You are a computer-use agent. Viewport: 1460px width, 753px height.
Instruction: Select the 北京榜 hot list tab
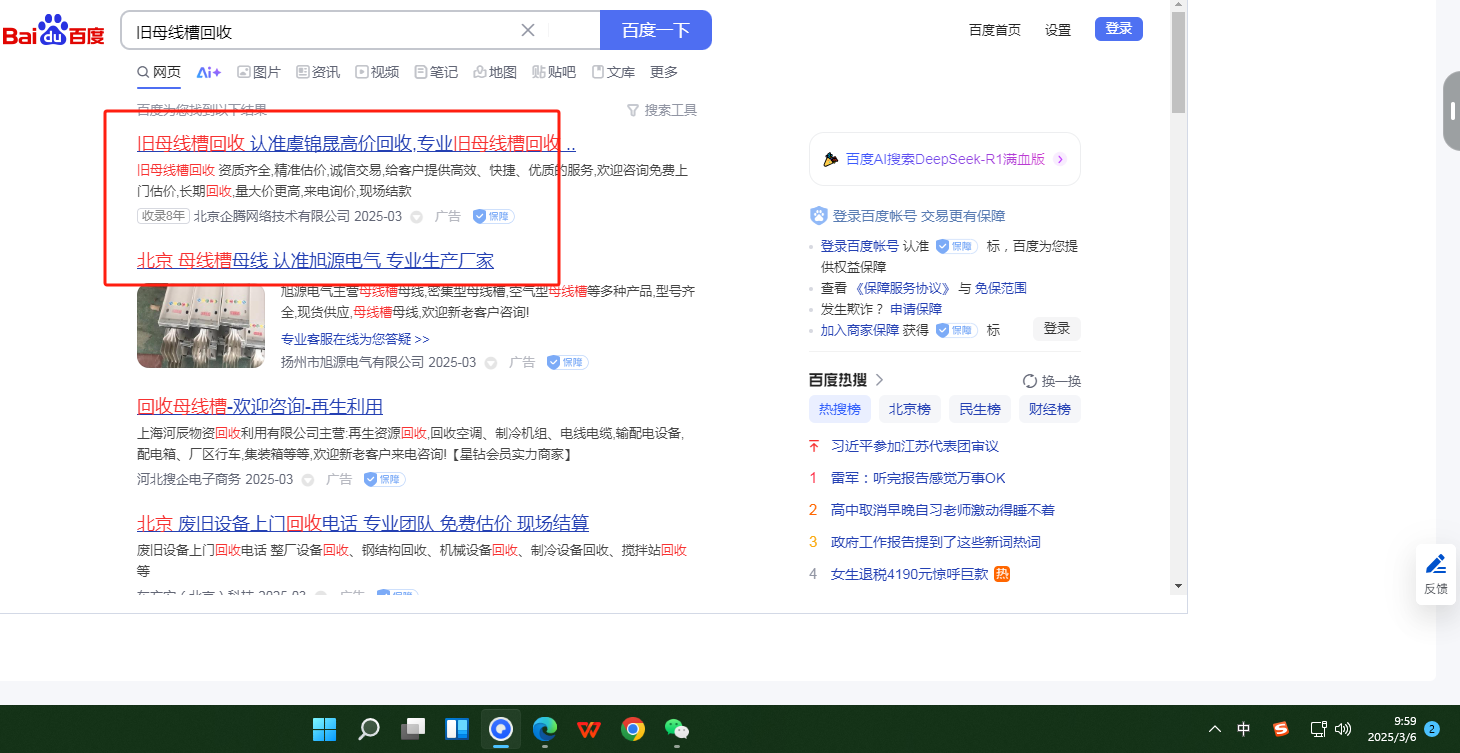[909, 409]
